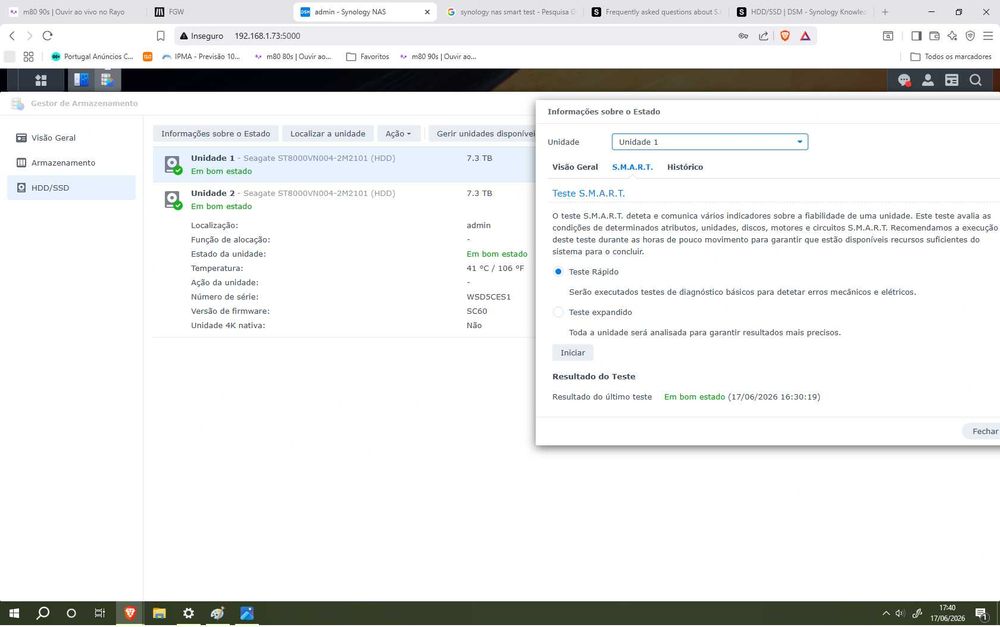Open Settings gear from taskbar

click(x=188, y=613)
